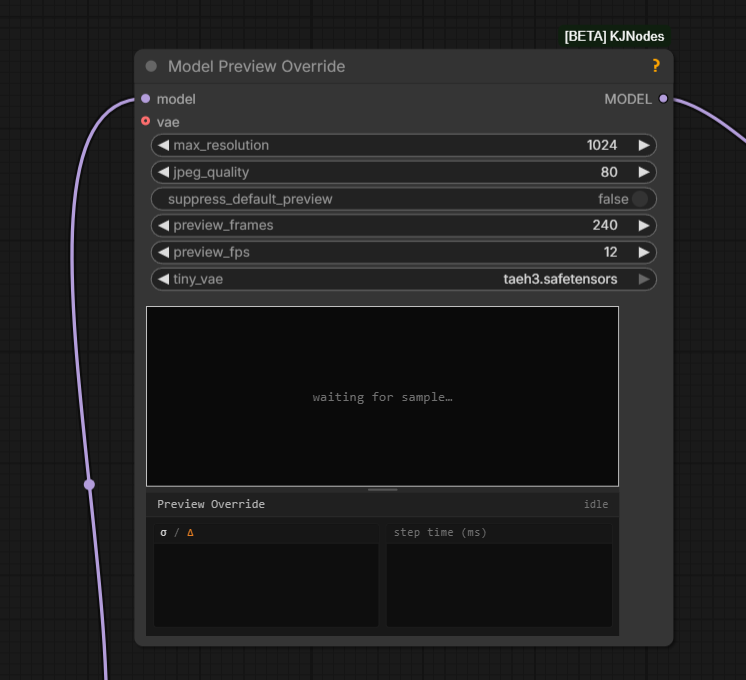746x680 pixels.
Task: Decrease preview_frames with left arrow
Action: point(163,225)
